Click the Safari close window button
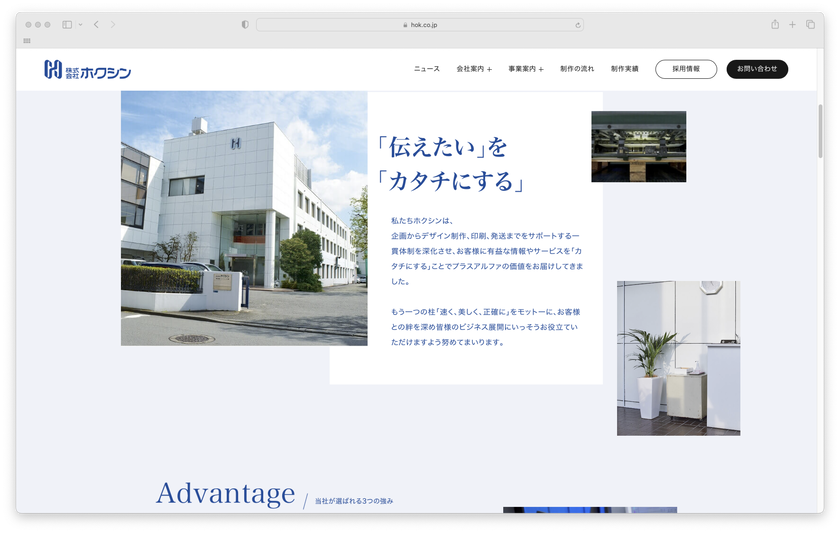Screen dimensions: 840x533 [28, 25]
